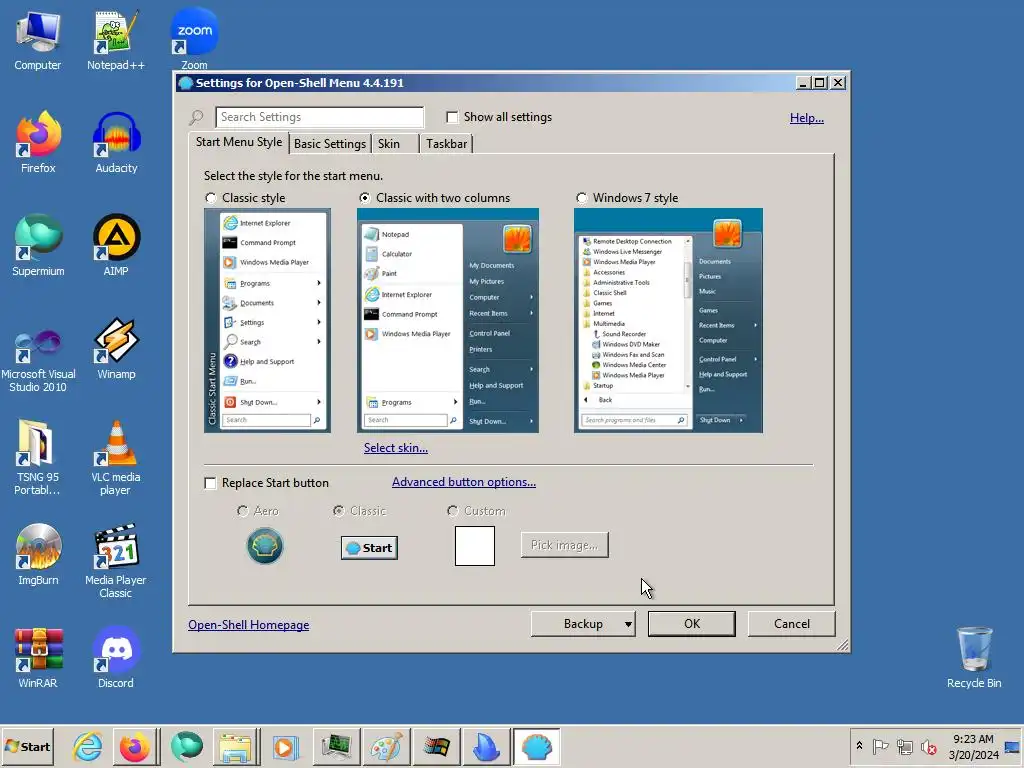Click the two columns style preview image
1024x768 pixels.
point(448,321)
